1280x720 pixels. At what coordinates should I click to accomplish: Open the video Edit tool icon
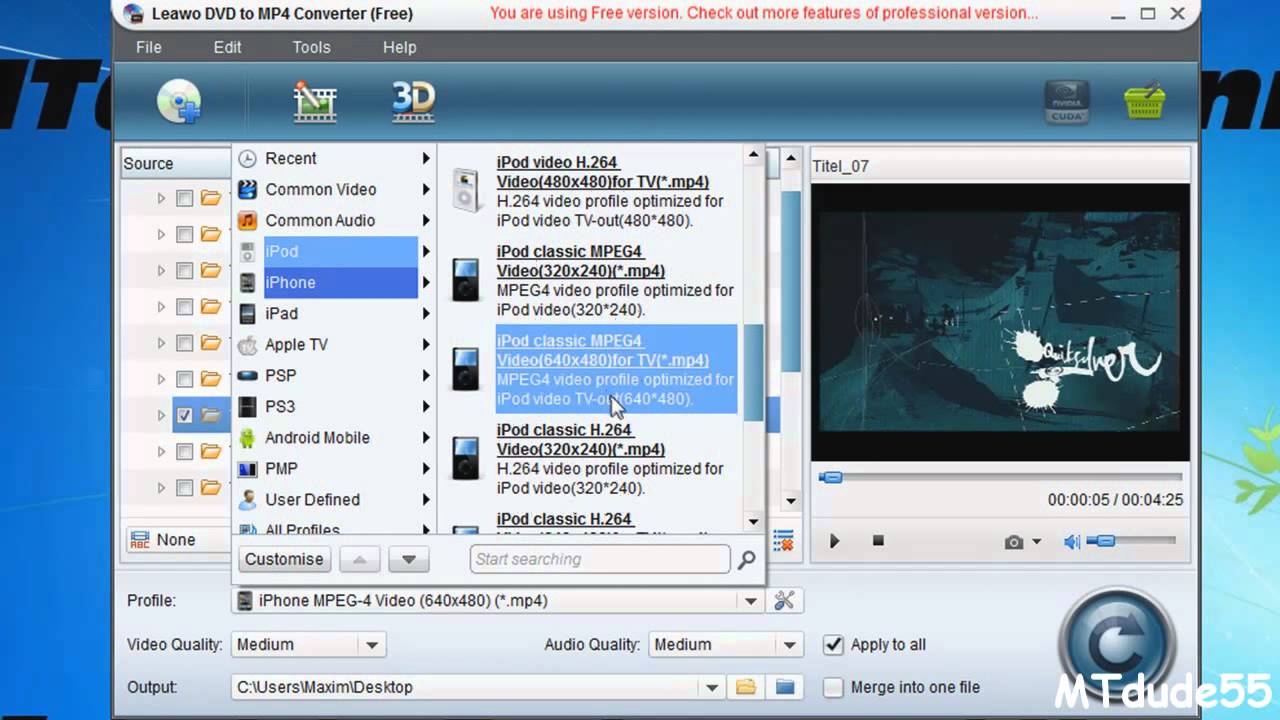314,102
